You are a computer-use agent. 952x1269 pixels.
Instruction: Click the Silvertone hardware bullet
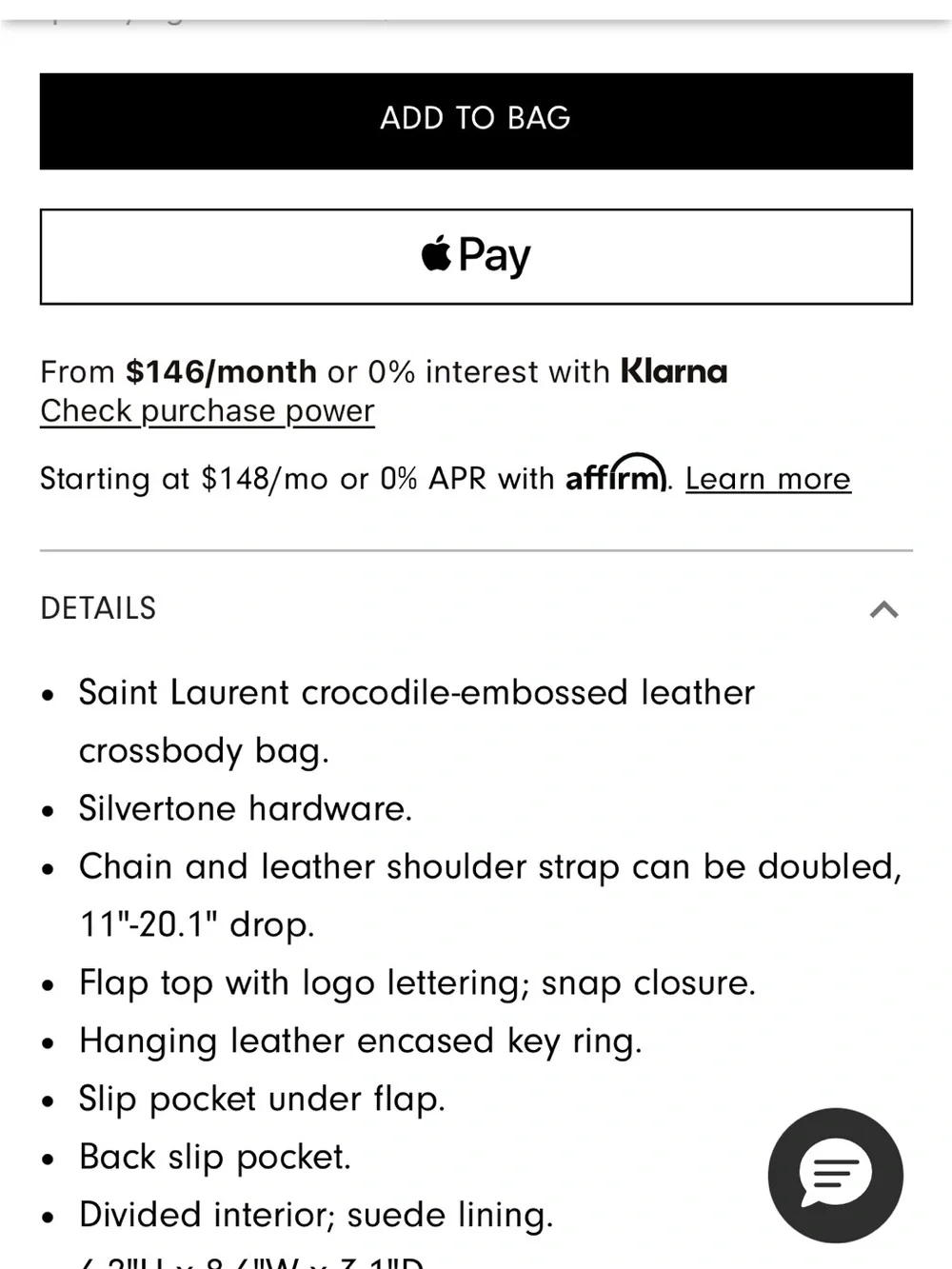coord(246,808)
